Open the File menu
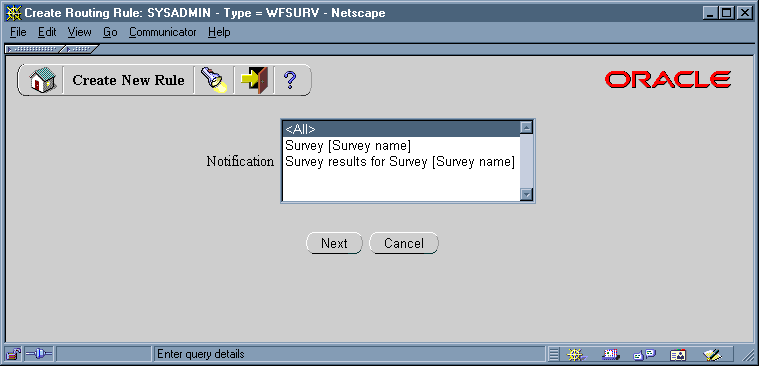 pos(18,32)
